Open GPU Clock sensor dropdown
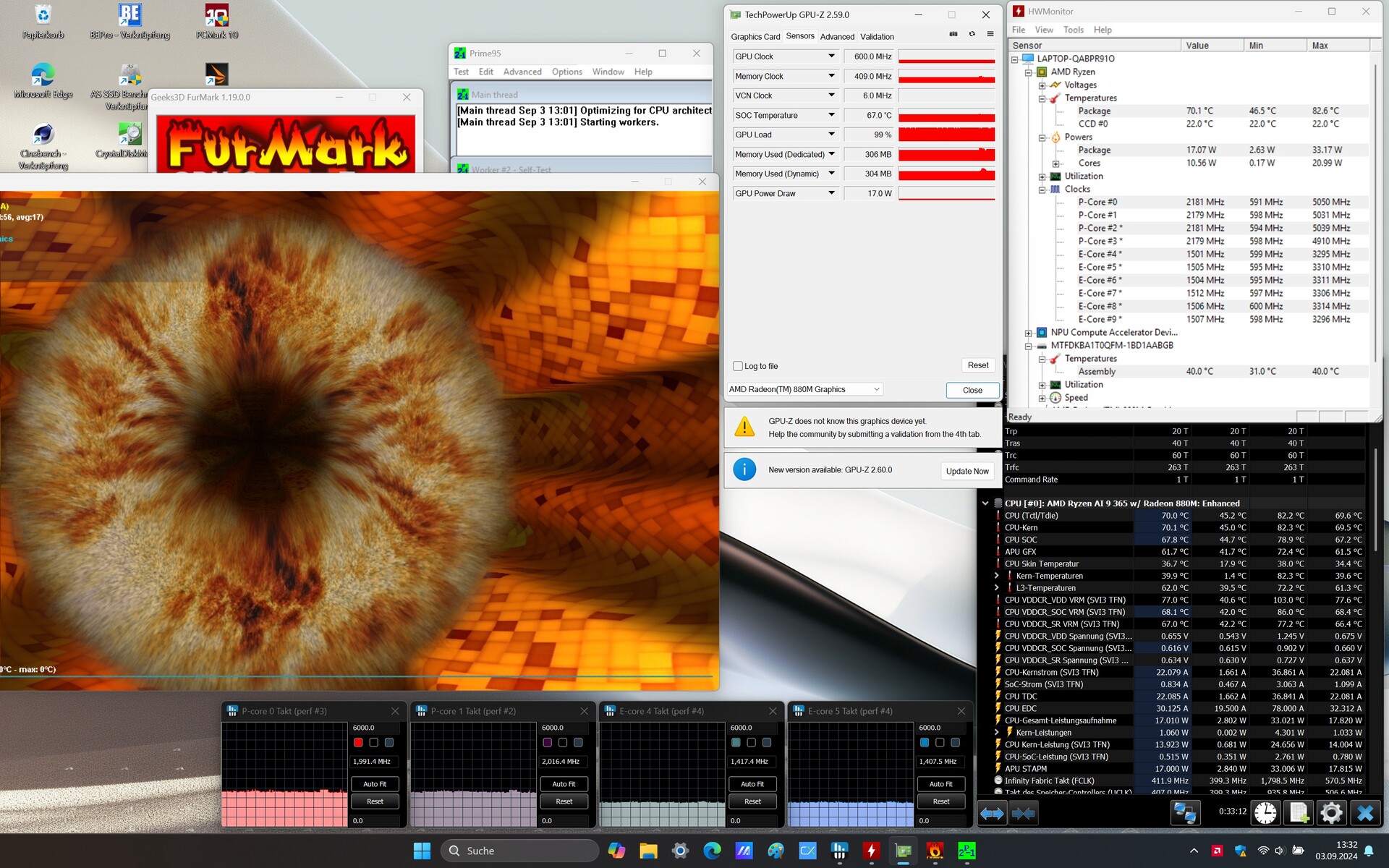 (x=831, y=56)
